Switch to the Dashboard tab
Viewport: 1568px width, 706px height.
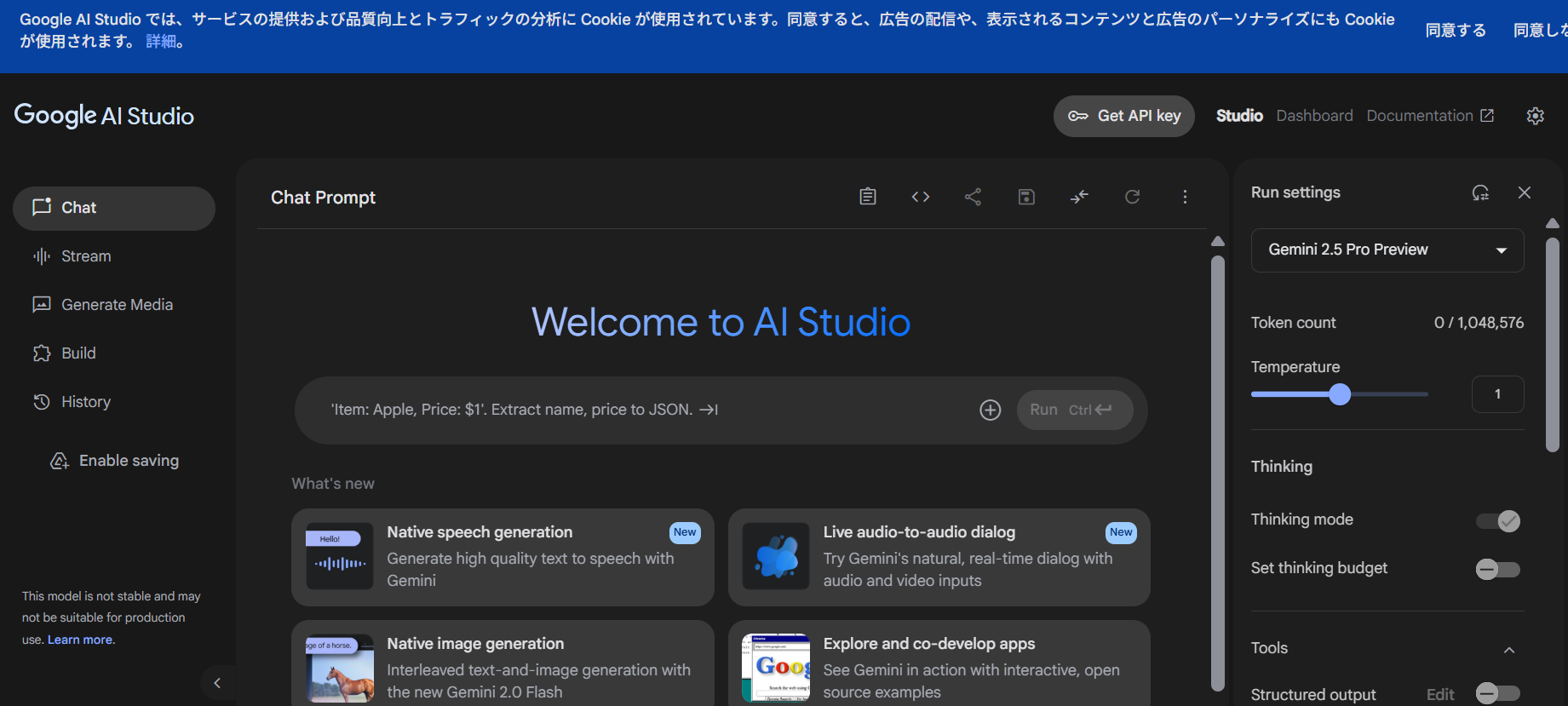pos(1314,116)
